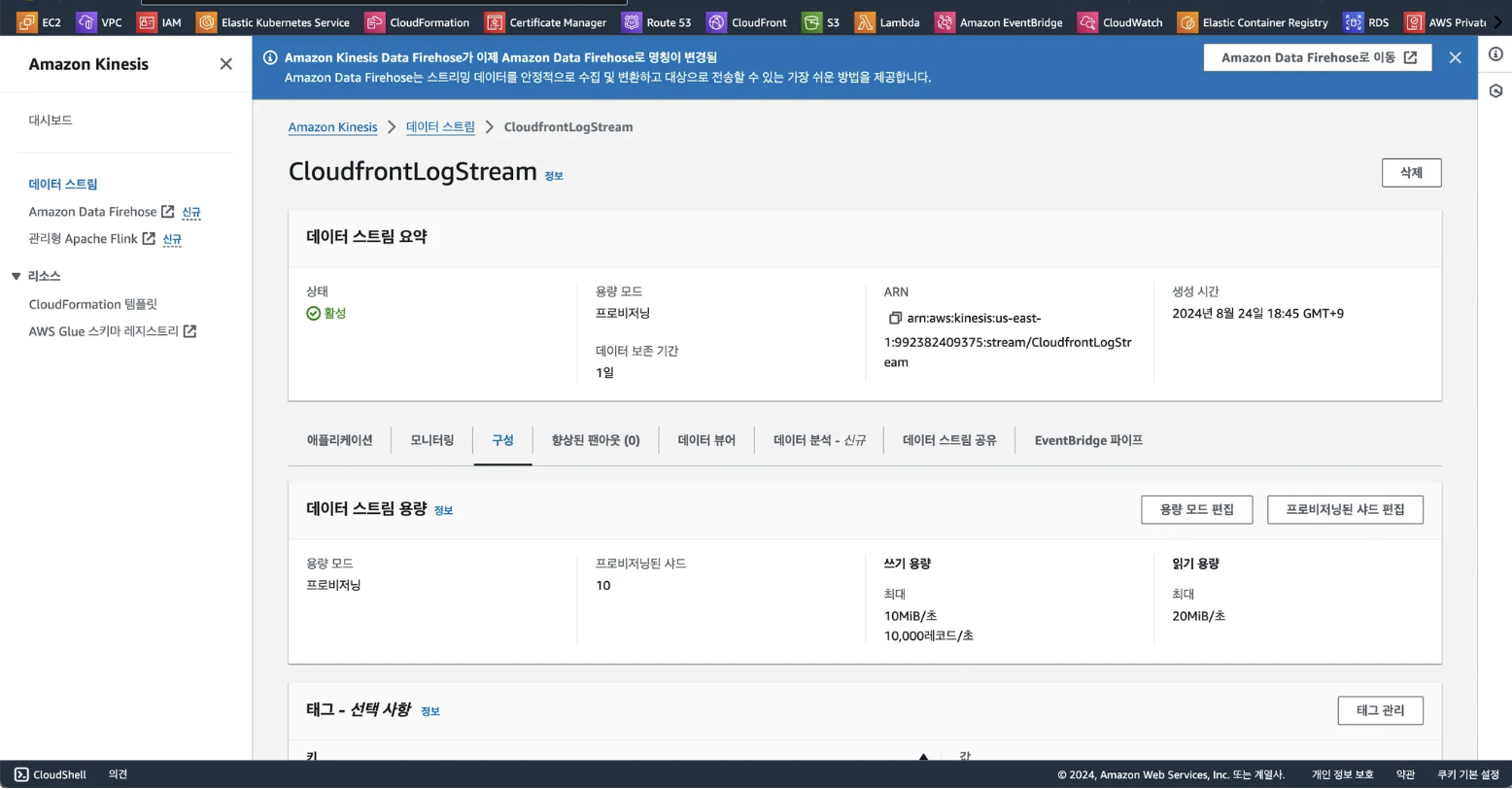The height and width of the screenshot is (789, 1512).
Task: Click external link icon beside 관리형 Apache Flink
Action: [149, 238]
